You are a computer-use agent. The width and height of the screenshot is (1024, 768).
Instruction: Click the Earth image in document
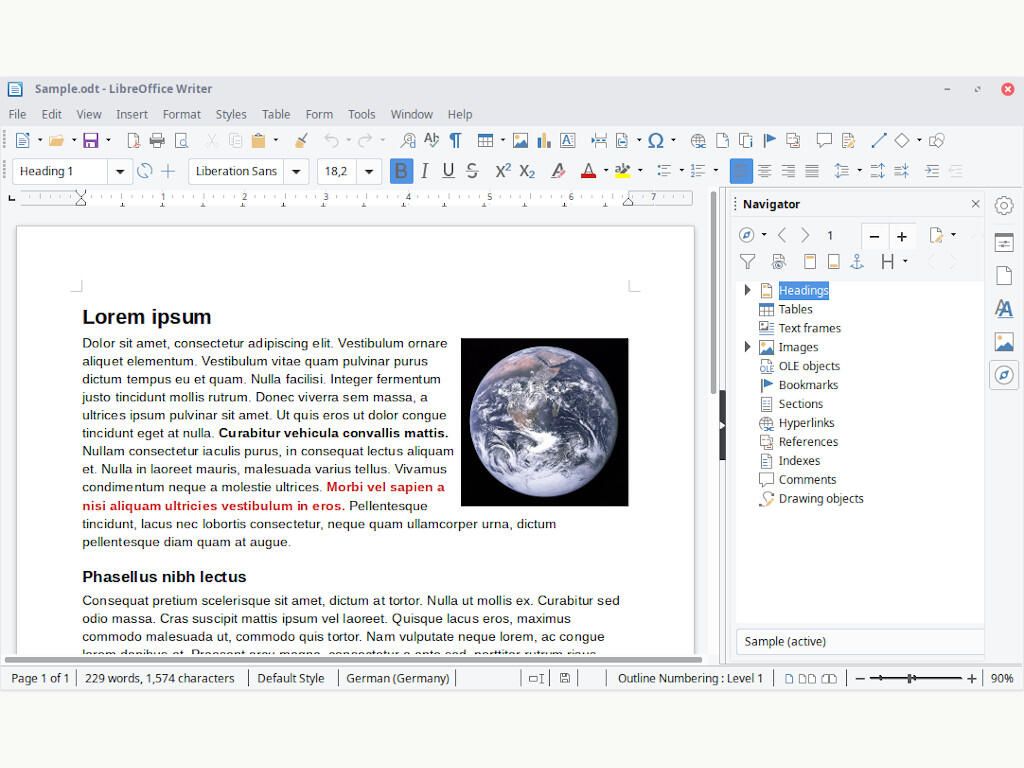coord(544,422)
